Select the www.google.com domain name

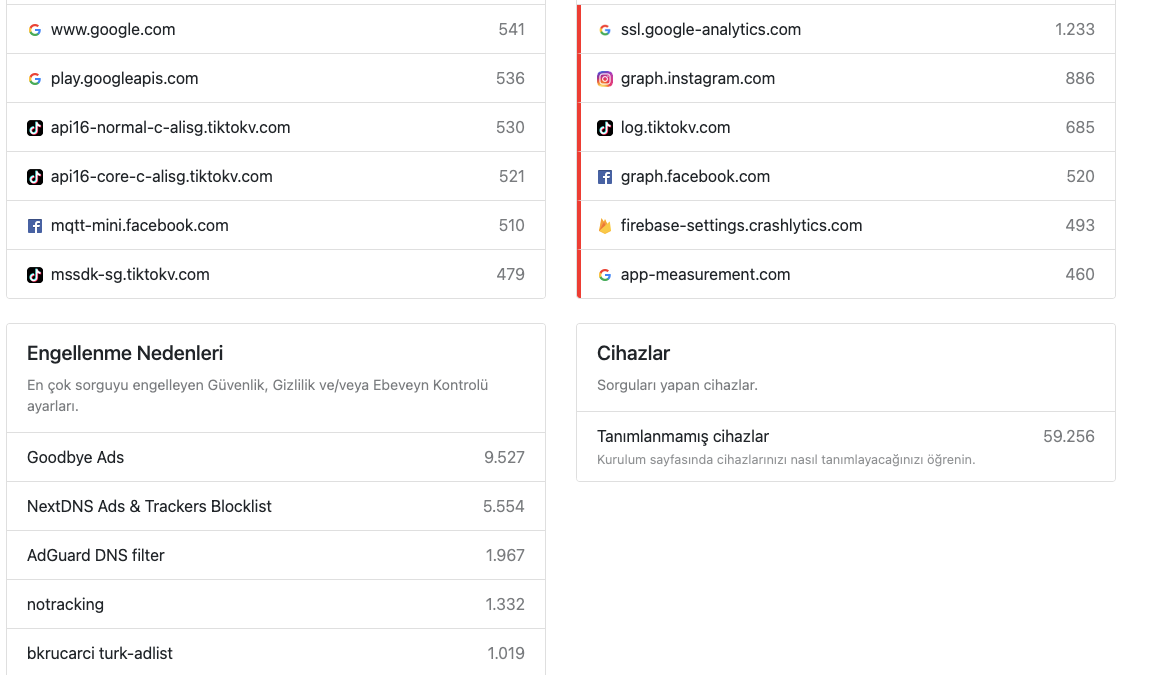(113, 30)
